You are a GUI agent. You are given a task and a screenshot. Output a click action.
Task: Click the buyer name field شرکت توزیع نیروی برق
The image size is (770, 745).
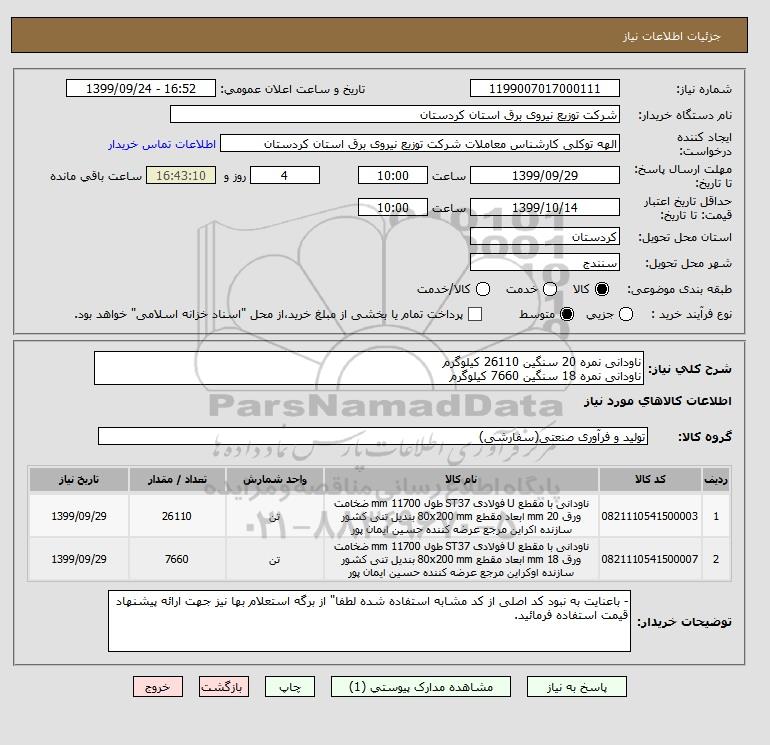(x=395, y=114)
